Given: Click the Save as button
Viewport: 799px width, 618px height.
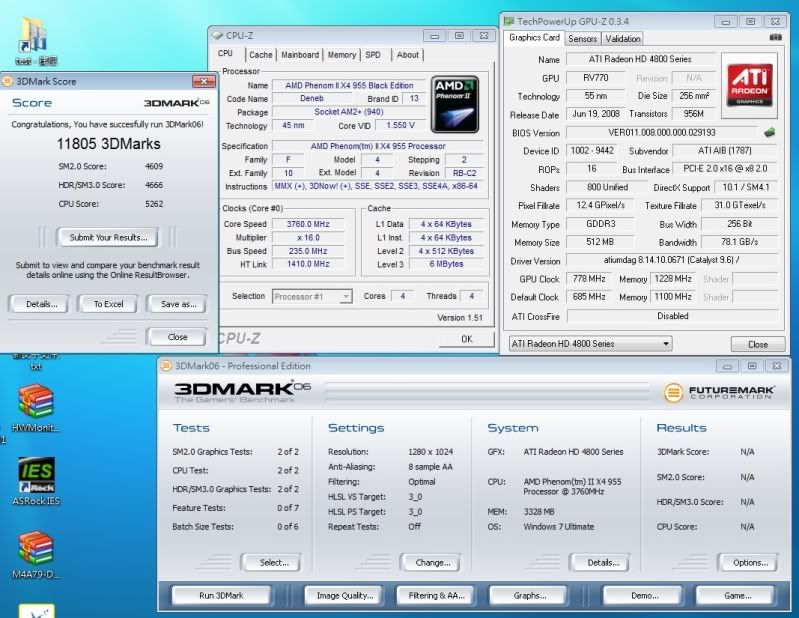Looking at the screenshot, I should pos(178,304).
